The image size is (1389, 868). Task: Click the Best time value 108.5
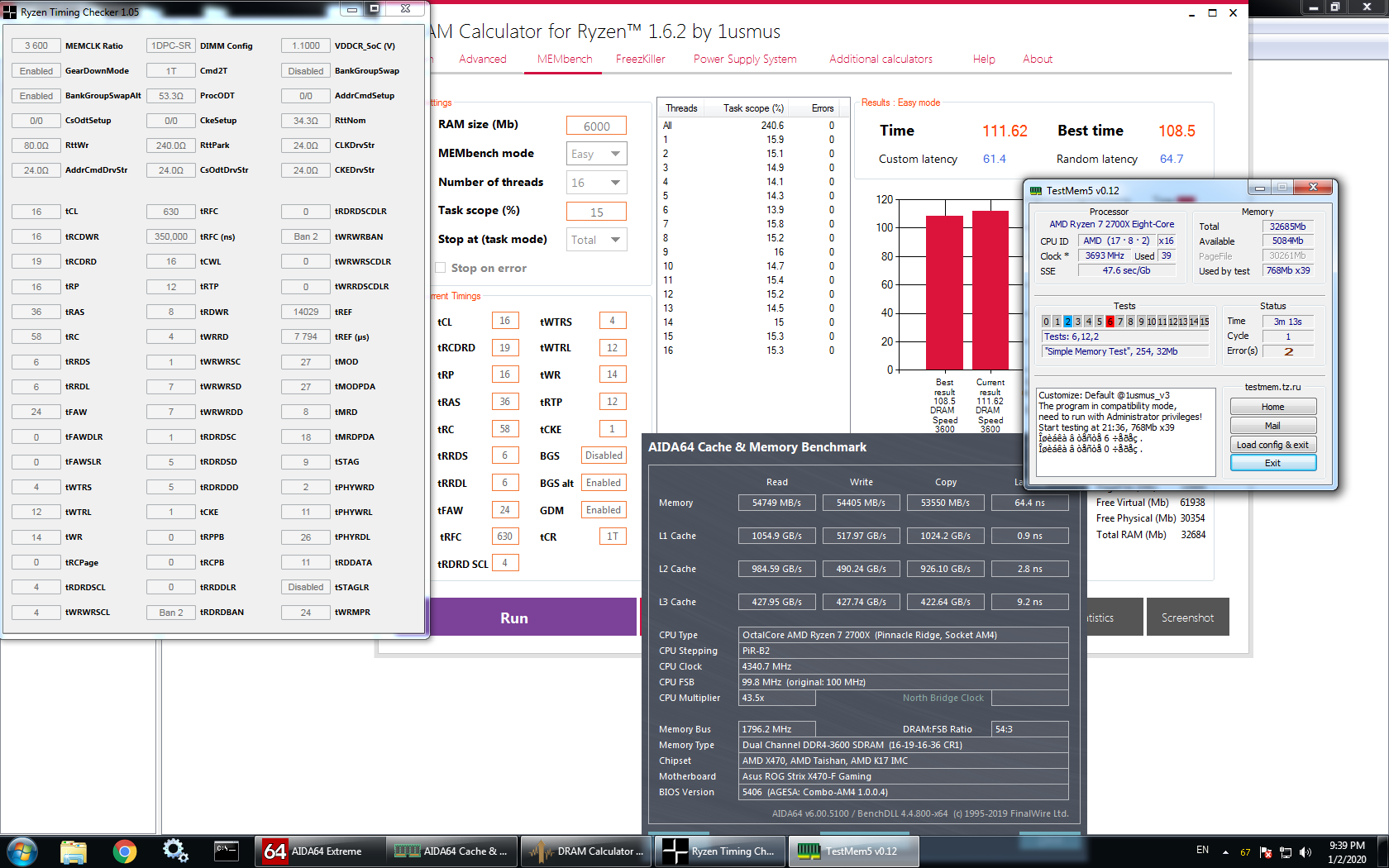[1177, 131]
